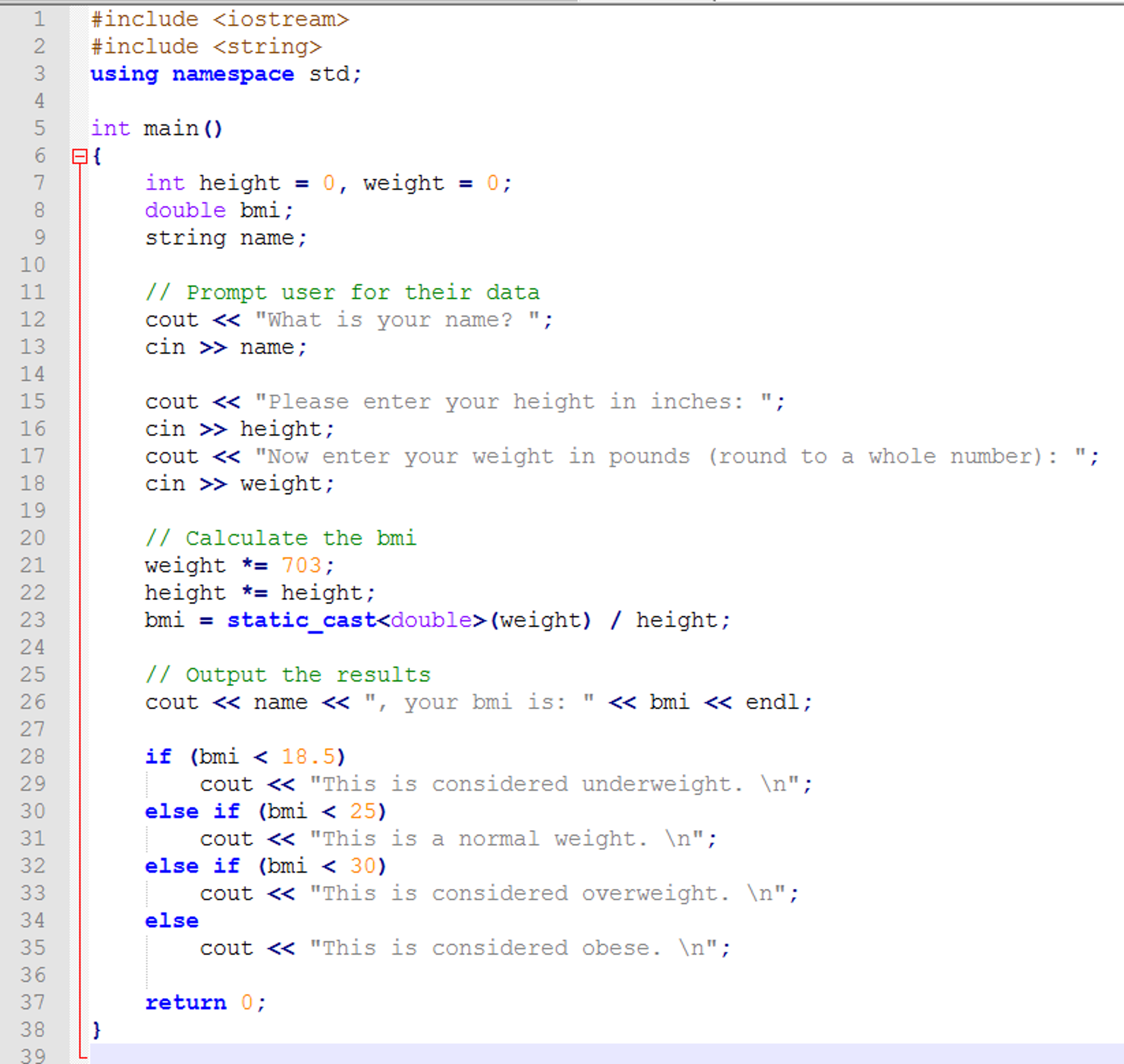Select the bmi < 18.5 condition
1124x1064 pixels.
pyautogui.click(x=266, y=756)
